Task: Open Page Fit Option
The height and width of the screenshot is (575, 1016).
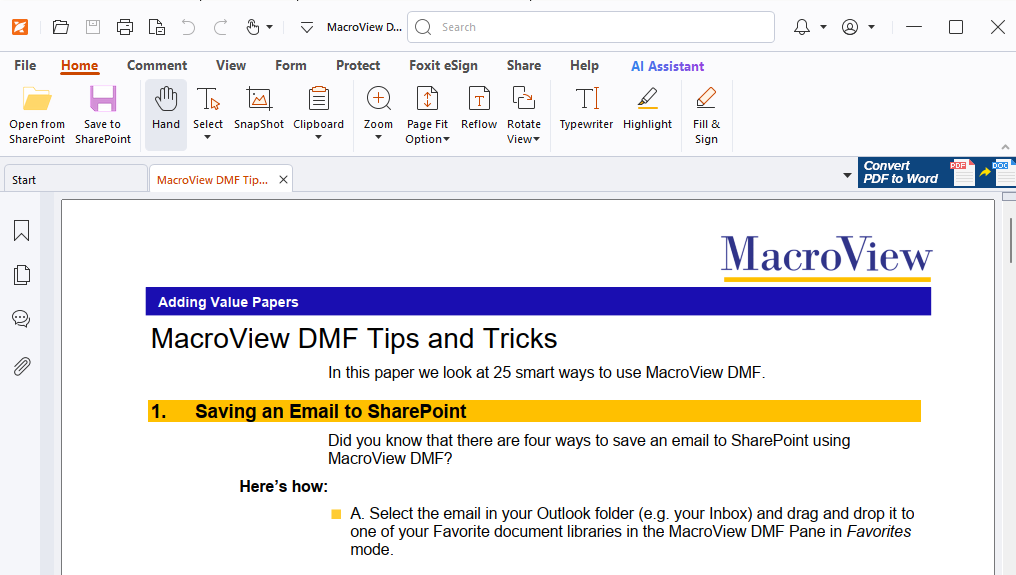Action: coord(428,115)
